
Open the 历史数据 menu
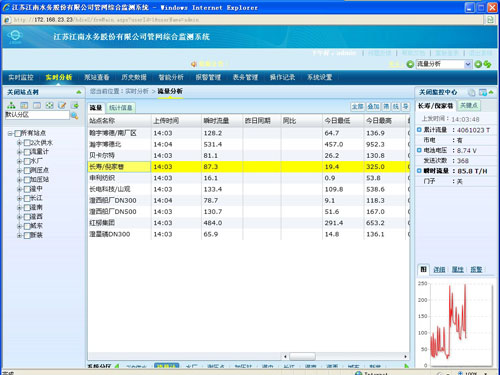click(134, 77)
